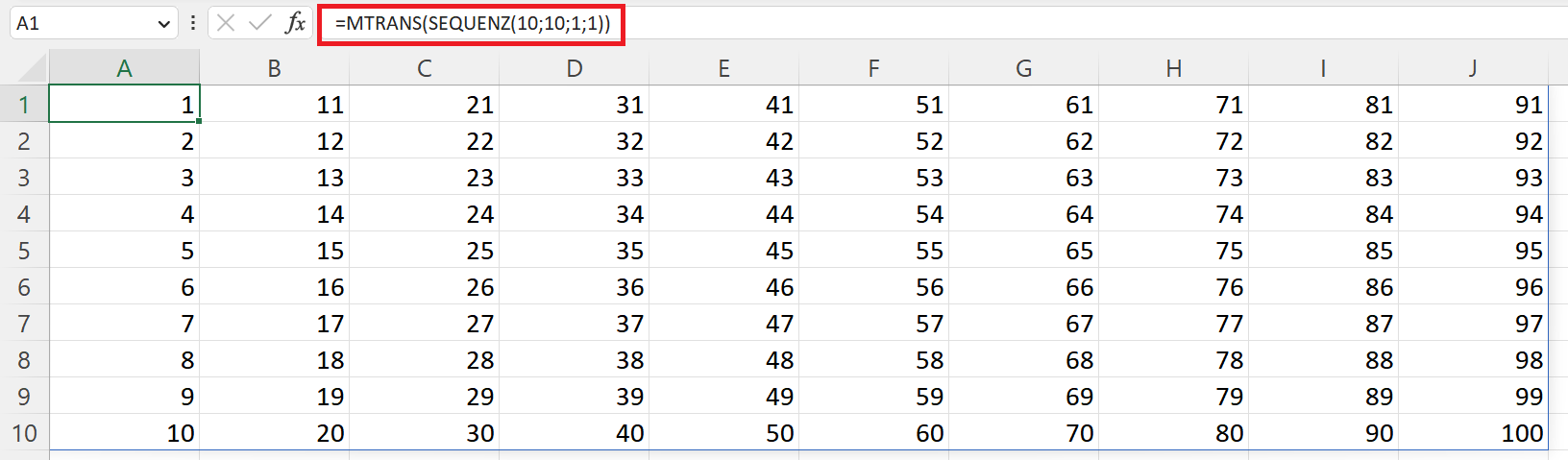The image size is (1568, 460).
Task: Open the Name Box dropdown arrow
Action: pyautogui.click(x=164, y=23)
